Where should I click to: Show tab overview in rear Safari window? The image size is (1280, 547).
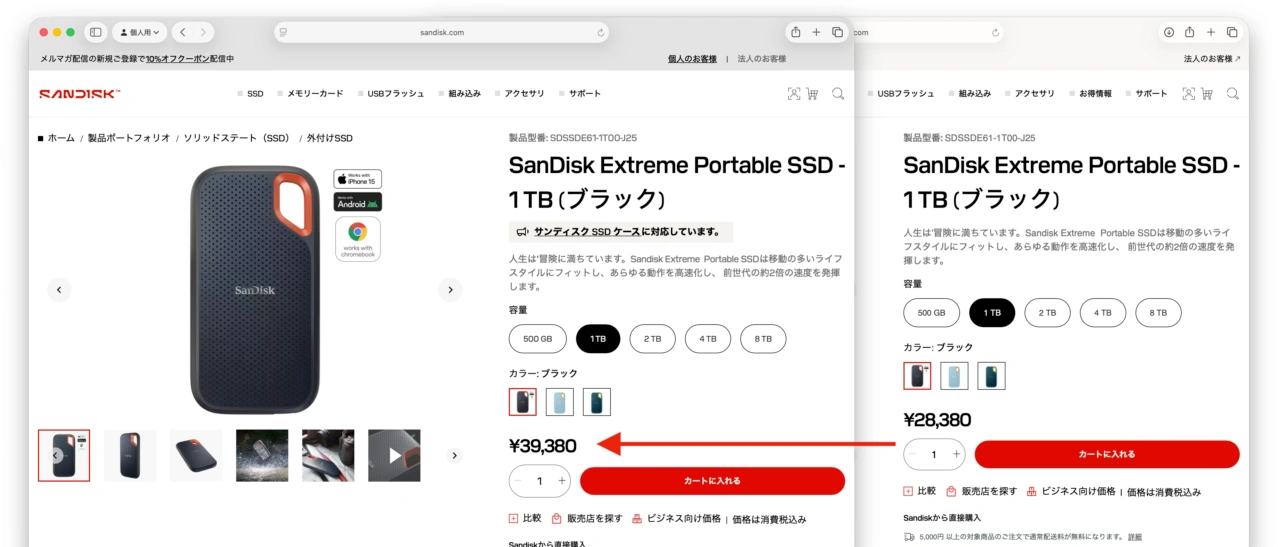pos(1232,32)
